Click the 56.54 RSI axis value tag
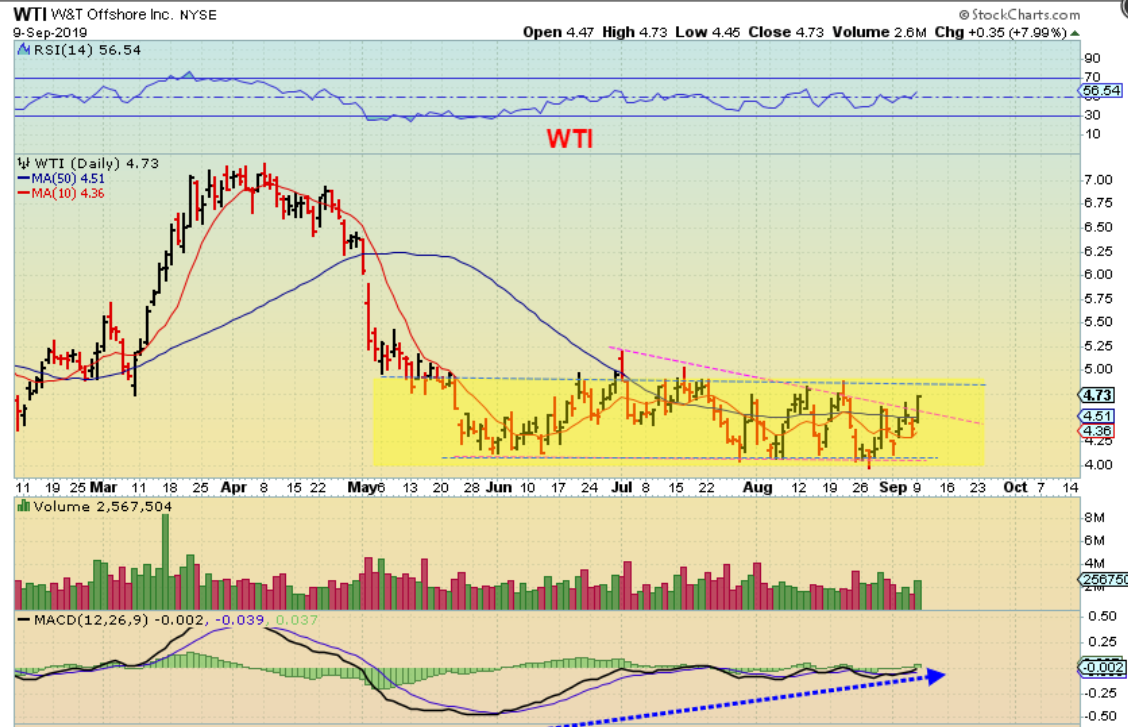The image size is (1128, 727). [1101, 91]
